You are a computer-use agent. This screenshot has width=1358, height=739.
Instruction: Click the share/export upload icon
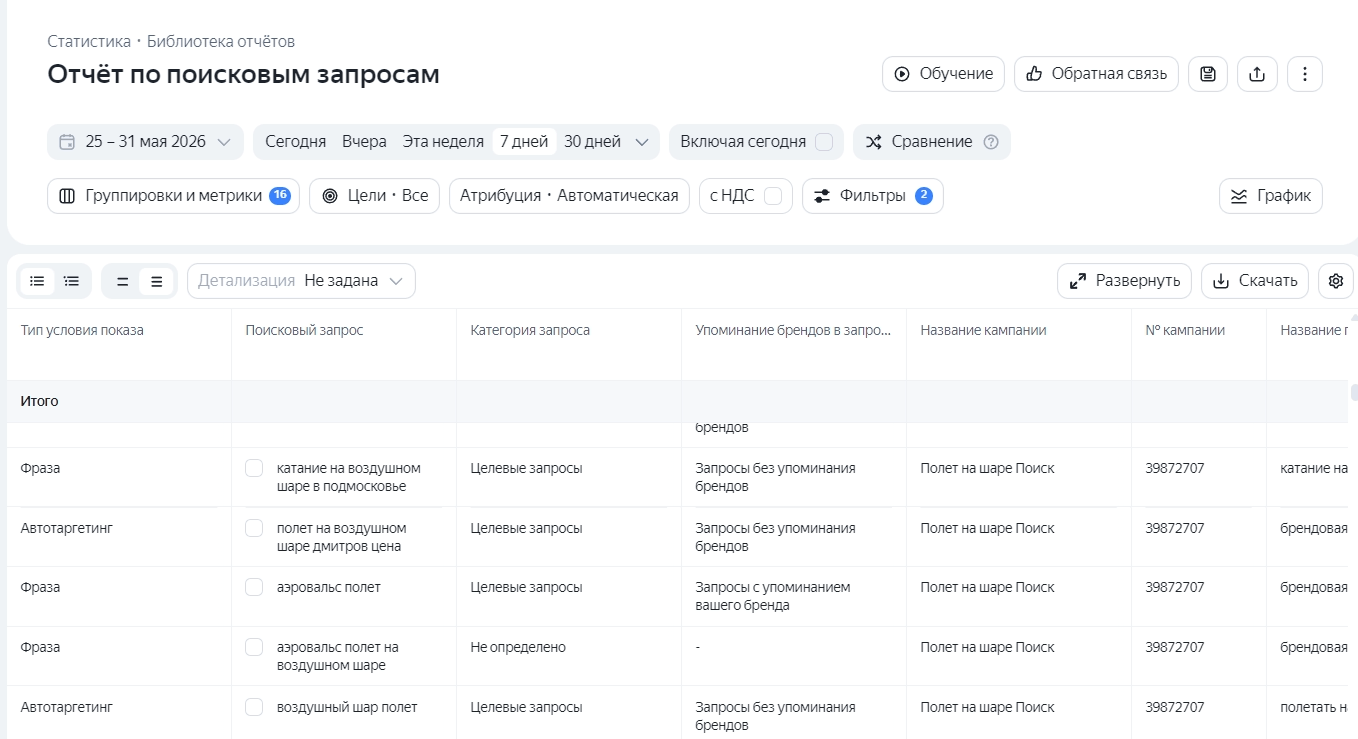[1257, 74]
